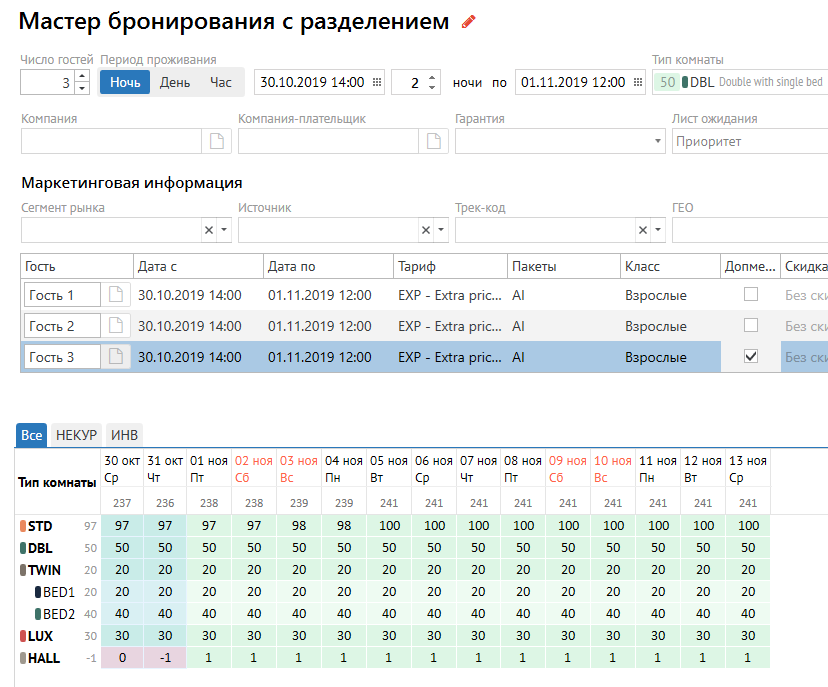Screen dimensions: 828x687
Task: Open the Источник dropdown arrow
Action: [441, 231]
